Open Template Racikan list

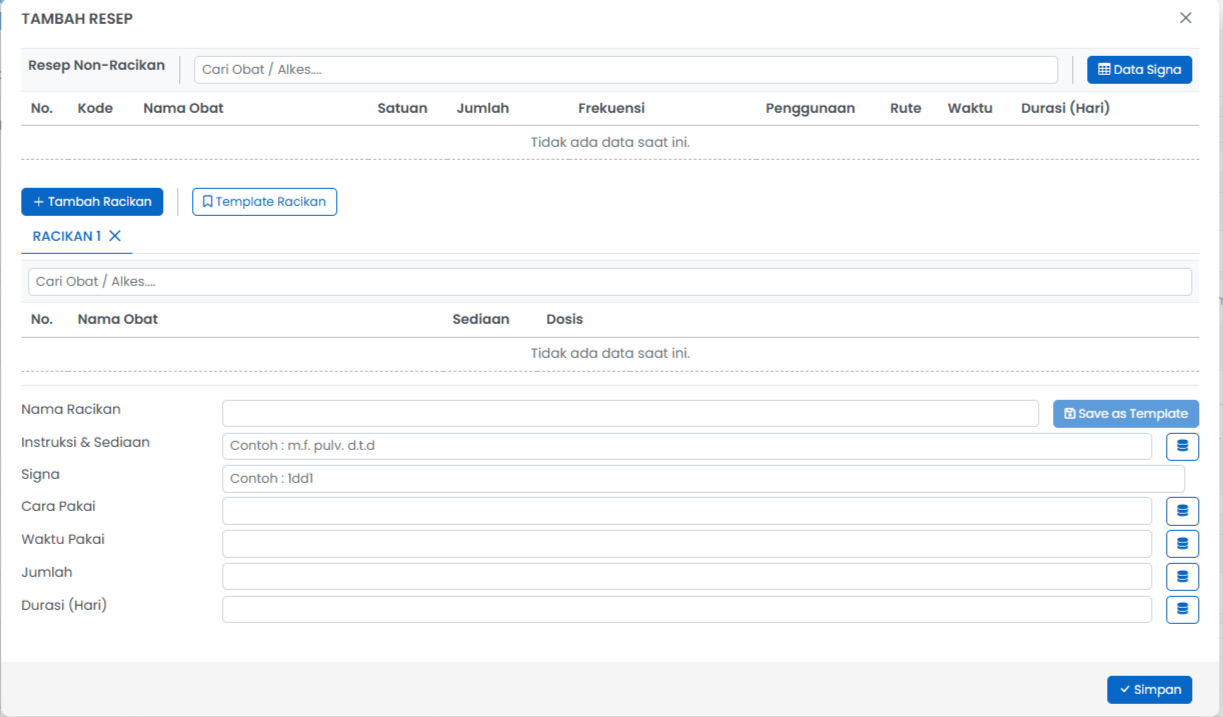[x=264, y=202]
